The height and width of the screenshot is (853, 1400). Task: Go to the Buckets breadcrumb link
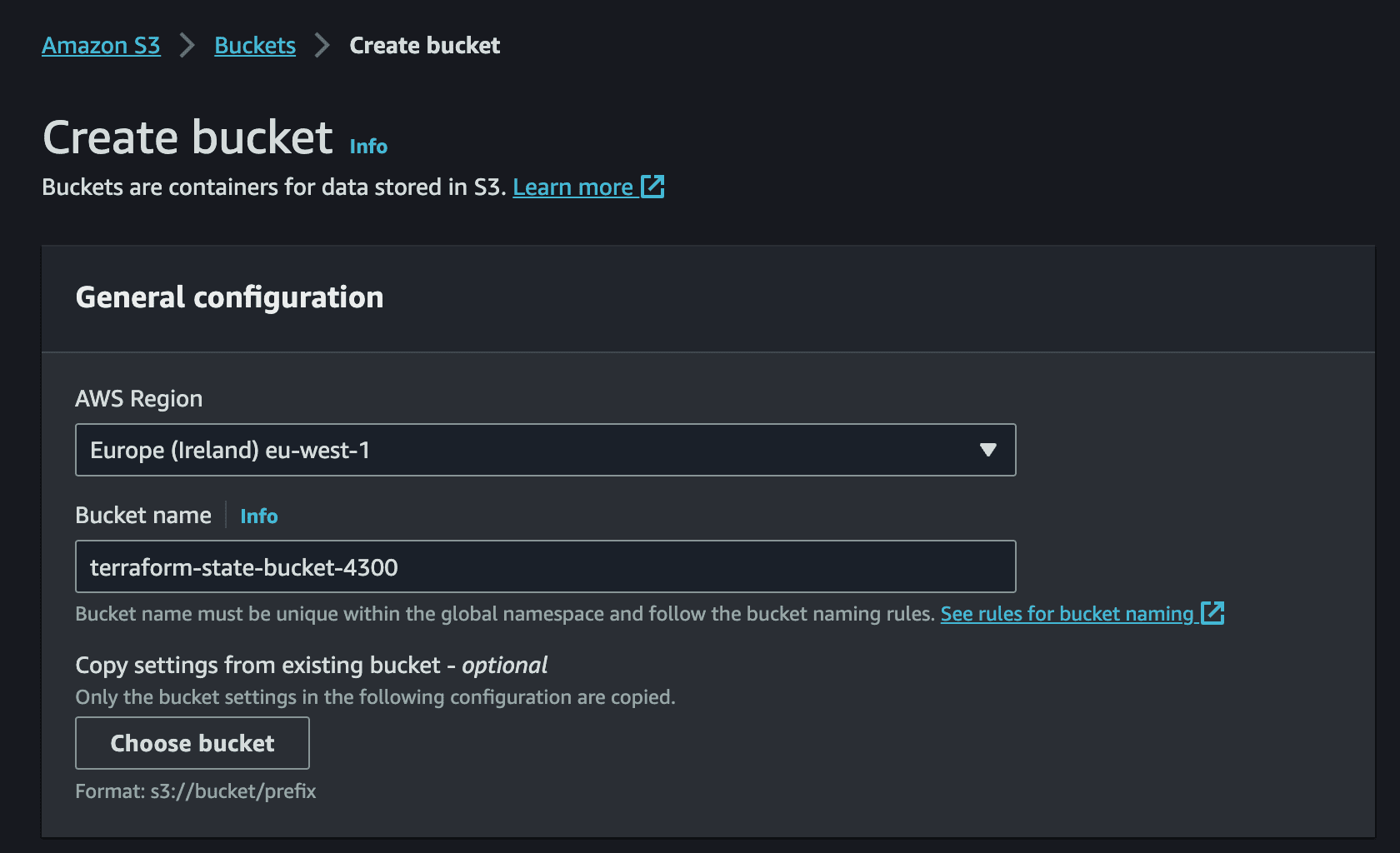click(x=255, y=45)
